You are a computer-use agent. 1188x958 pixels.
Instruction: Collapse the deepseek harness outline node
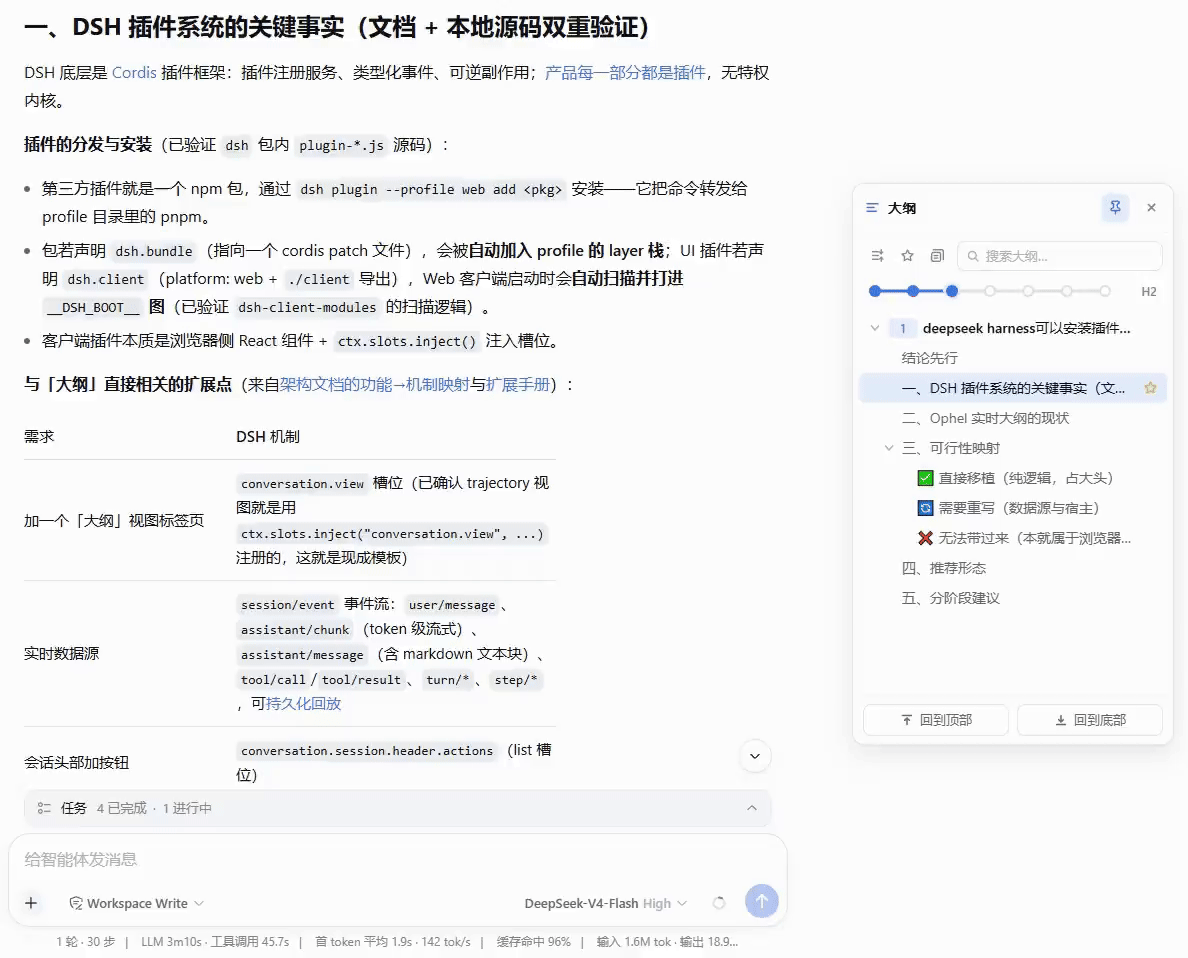click(874, 328)
